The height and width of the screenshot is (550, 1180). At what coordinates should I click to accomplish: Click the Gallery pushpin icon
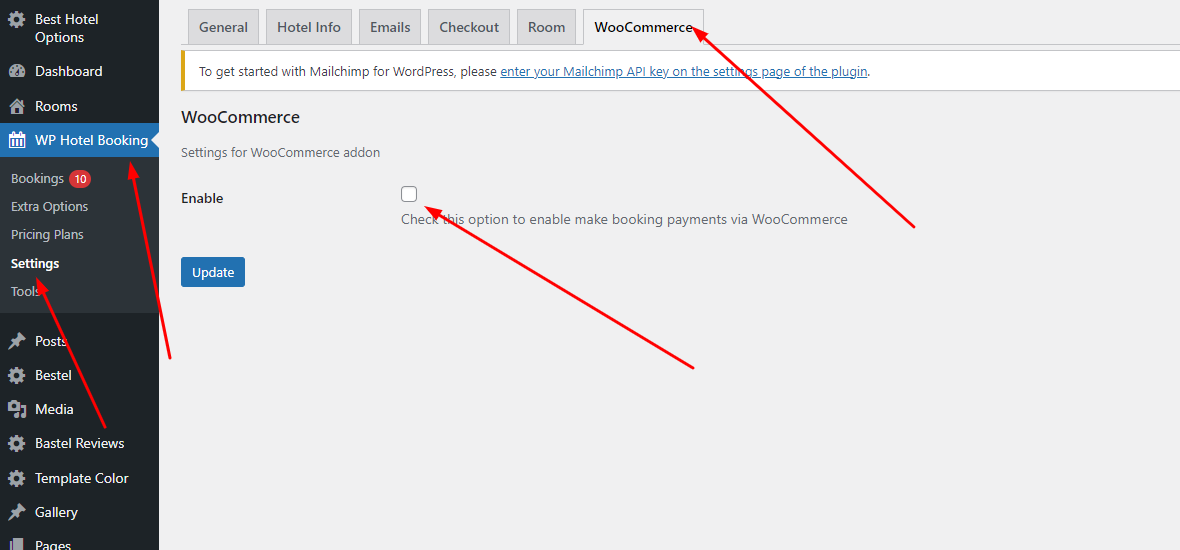(x=17, y=512)
